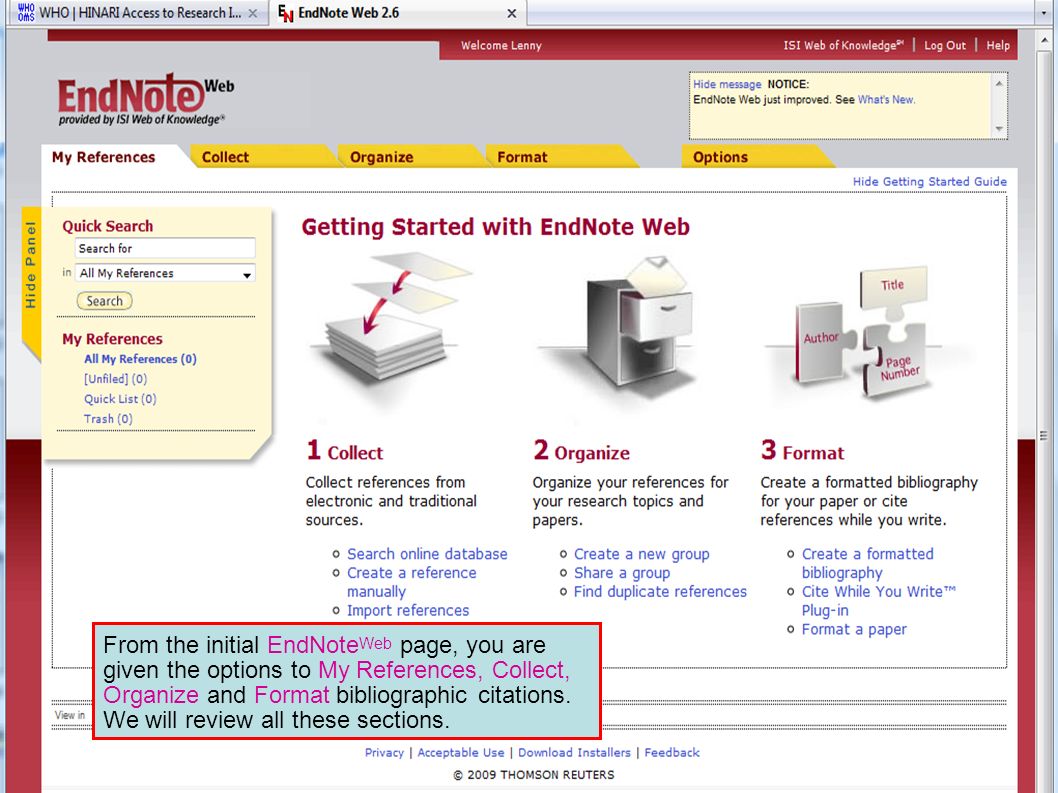Click Create a formatted bibliography link

(868, 563)
